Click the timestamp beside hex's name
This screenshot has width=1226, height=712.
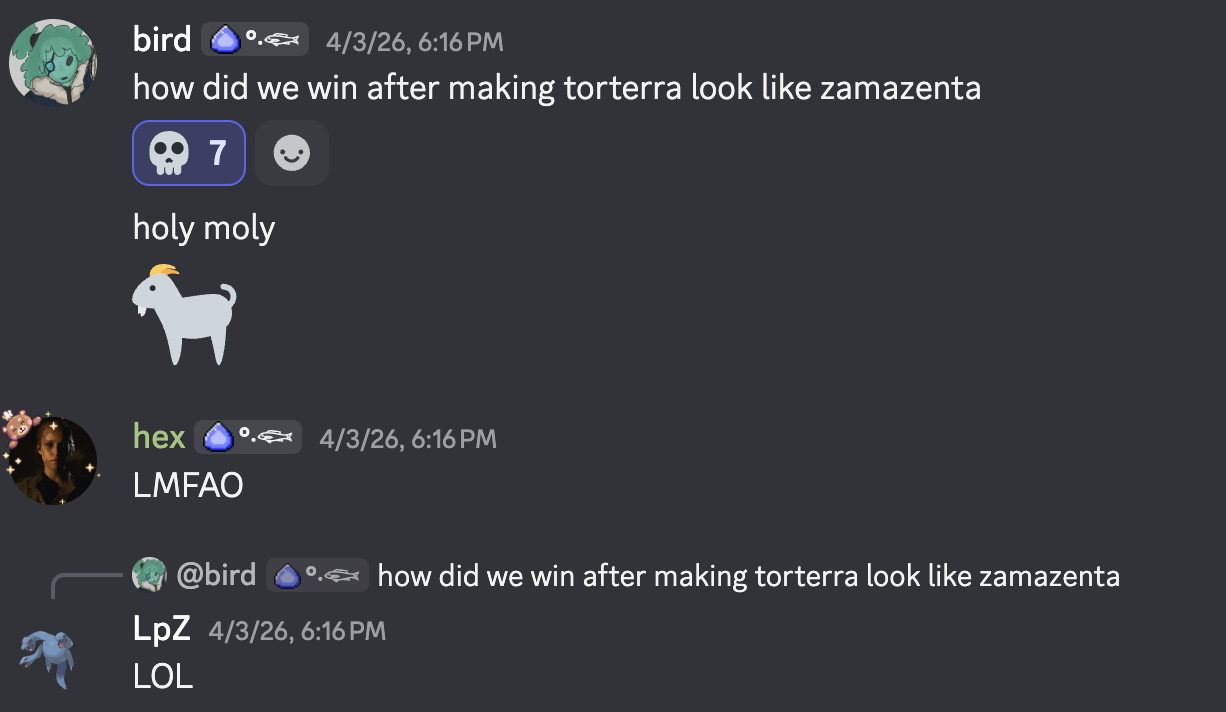click(407, 439)
